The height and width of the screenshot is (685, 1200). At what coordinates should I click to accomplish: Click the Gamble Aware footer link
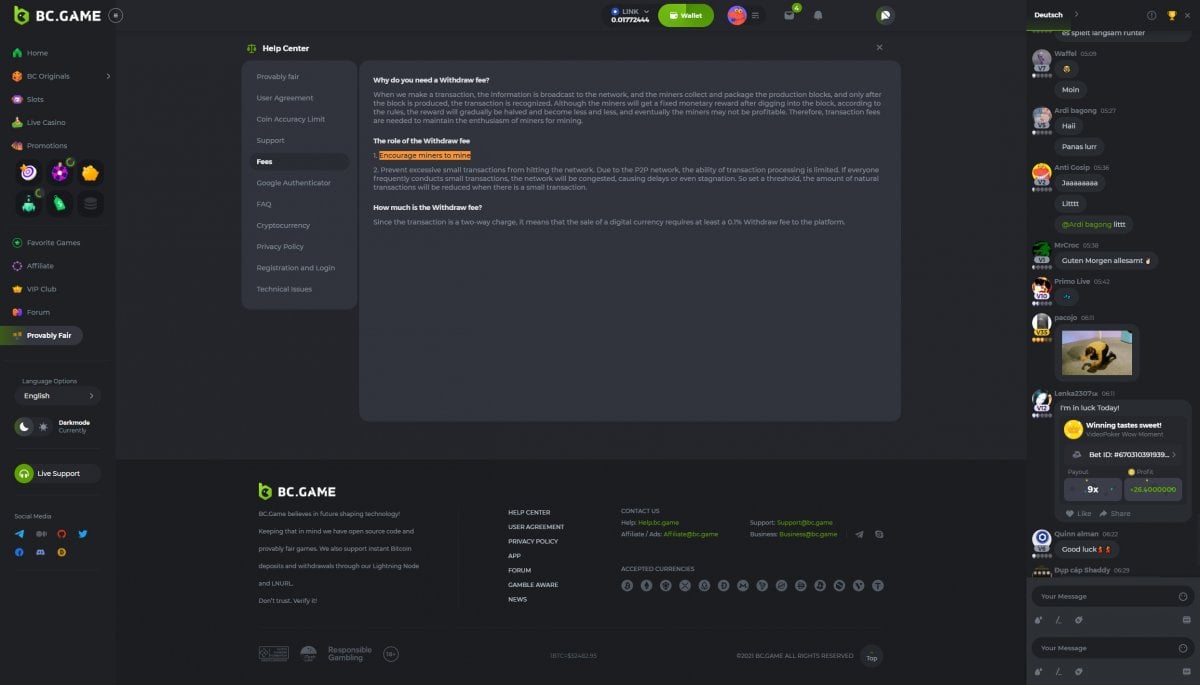click(x=532, y=585)
